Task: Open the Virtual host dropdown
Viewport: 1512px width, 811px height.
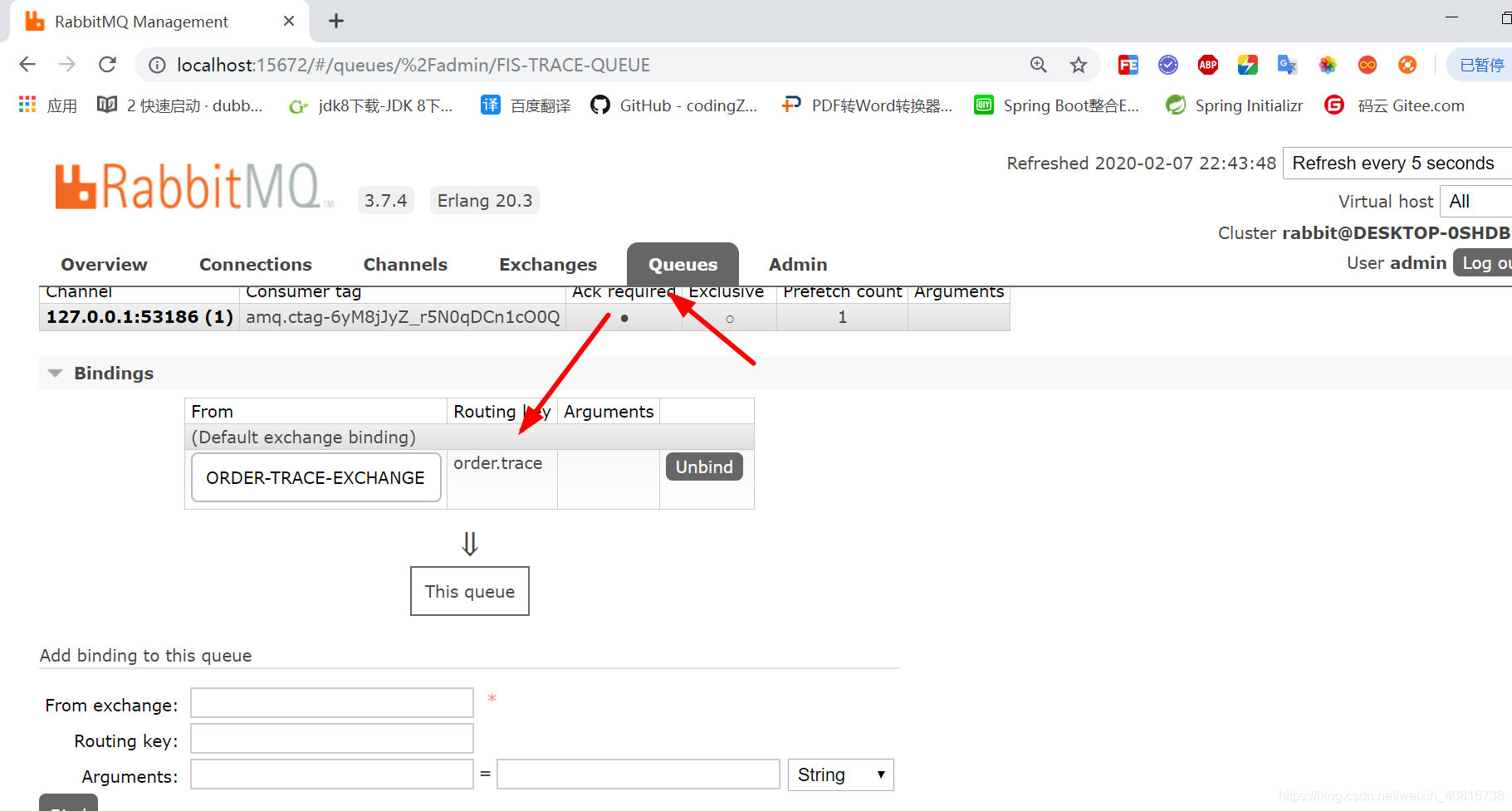Action: (1476, 201)
